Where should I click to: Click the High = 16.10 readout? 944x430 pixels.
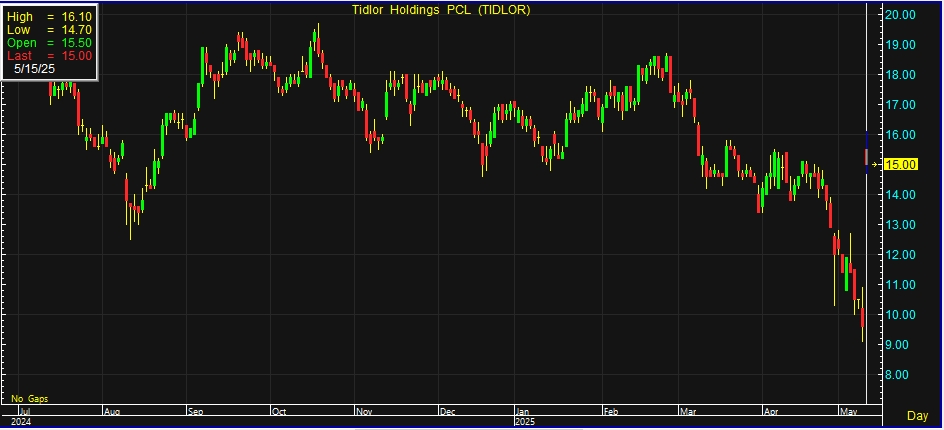[49, 17]
